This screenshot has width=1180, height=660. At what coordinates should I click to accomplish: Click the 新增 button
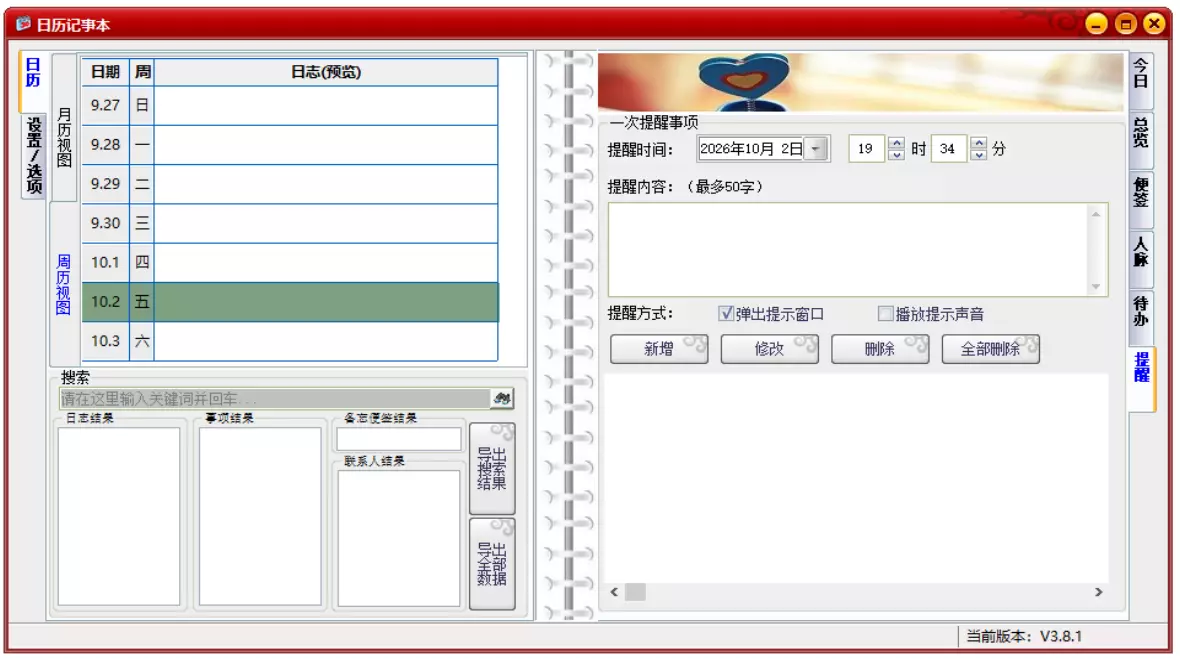click(659, 349)
